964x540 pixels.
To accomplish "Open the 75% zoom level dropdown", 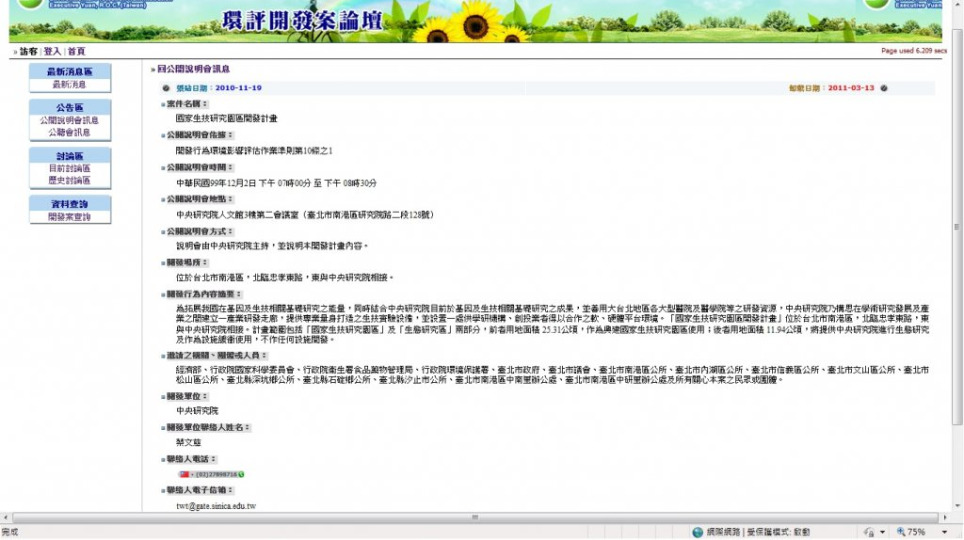I will pos(945,532).
